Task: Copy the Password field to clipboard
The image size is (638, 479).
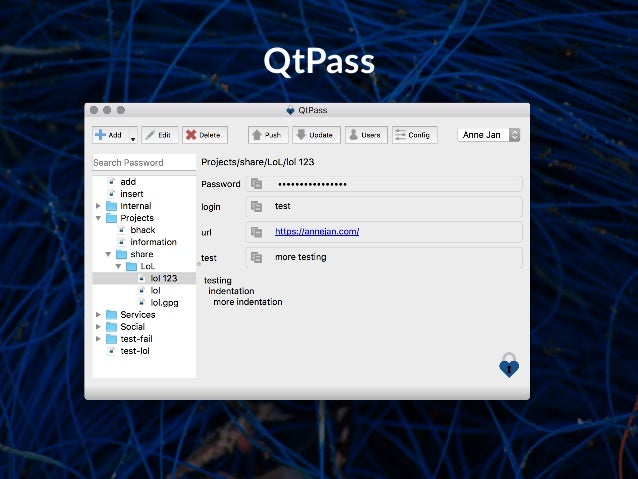Action: pyautogui.click(x=256, y=184)
